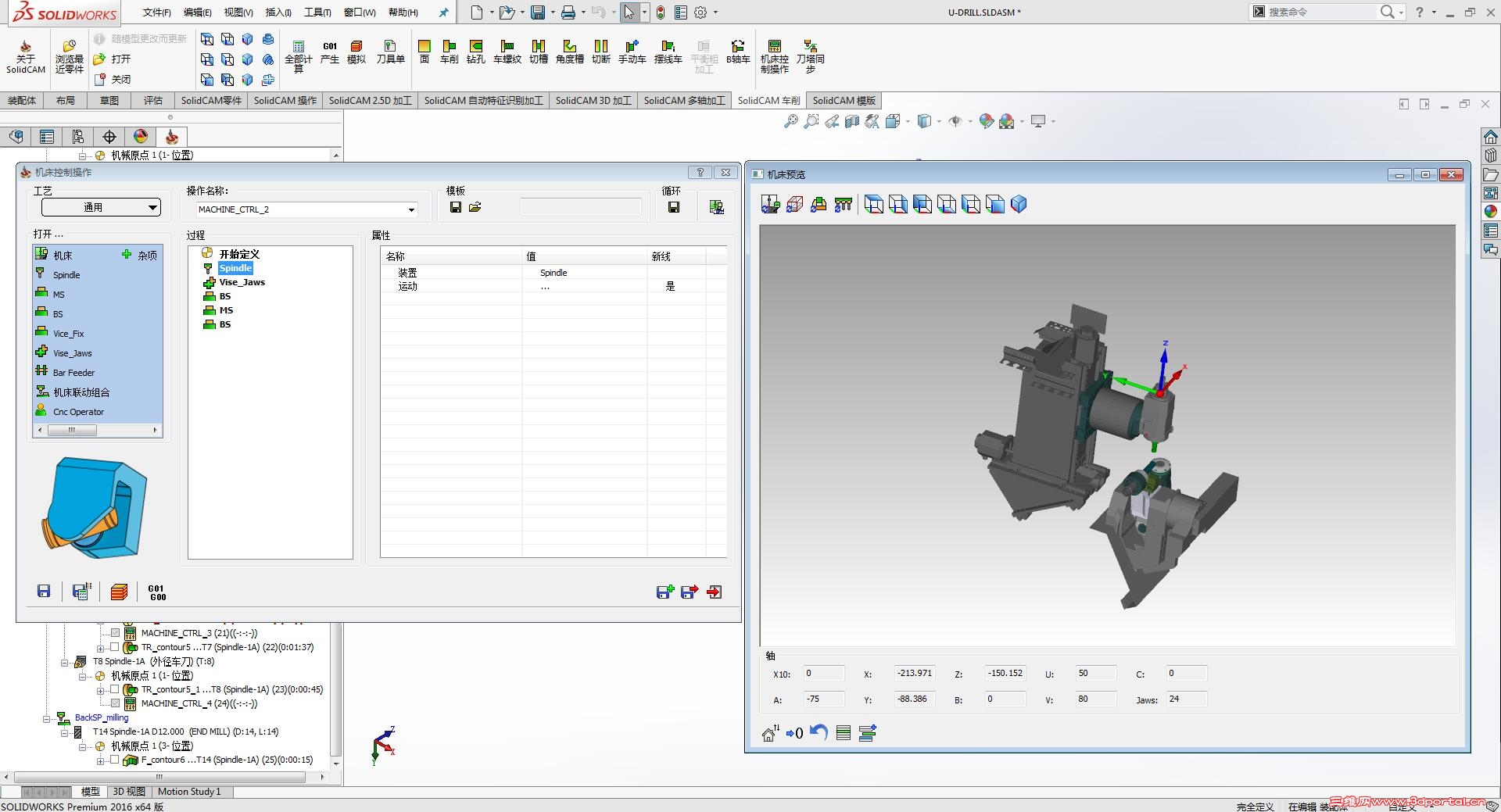Select Vice_Fix in the 打开 list
This screenshot has width=1501, height=812.
(x=68, y=334)
